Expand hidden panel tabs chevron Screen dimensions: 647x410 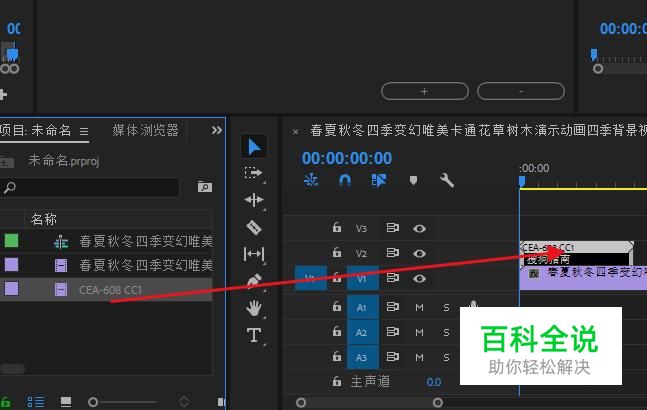click(x=217, y=130)
